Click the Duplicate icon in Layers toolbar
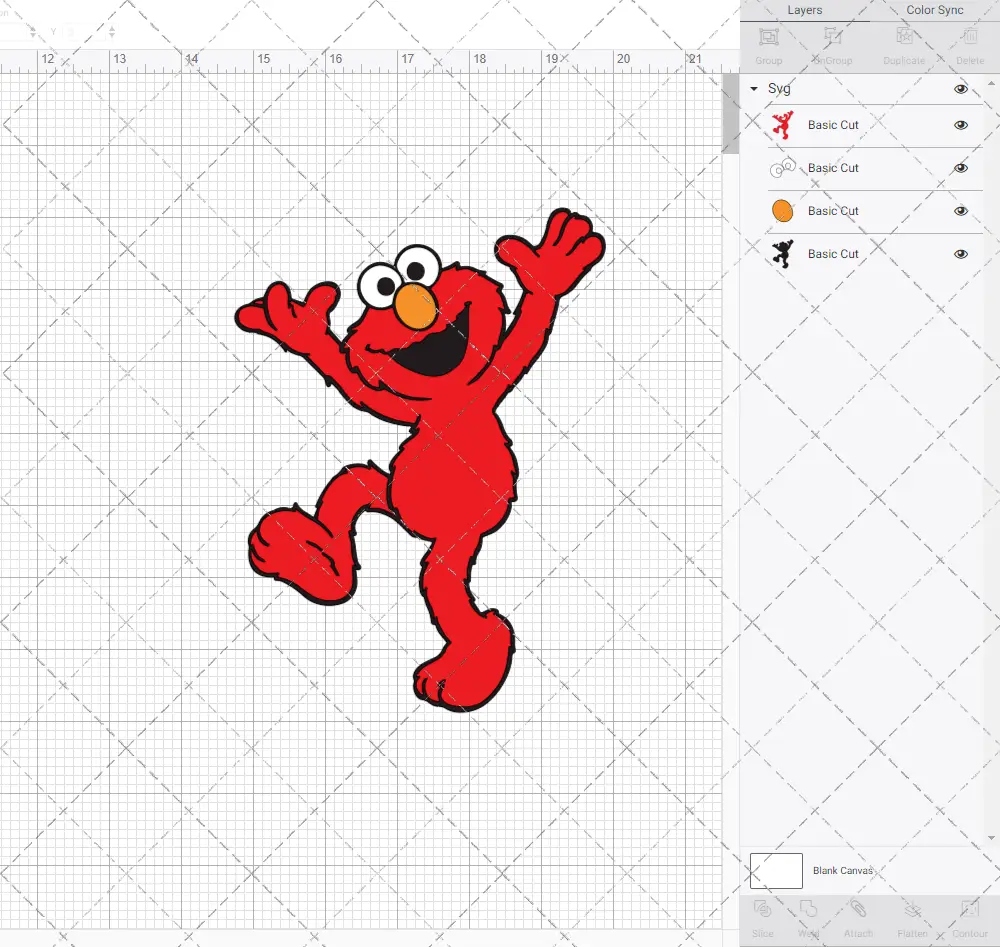The image size is (1000, 947). click(x=904, y=36)
